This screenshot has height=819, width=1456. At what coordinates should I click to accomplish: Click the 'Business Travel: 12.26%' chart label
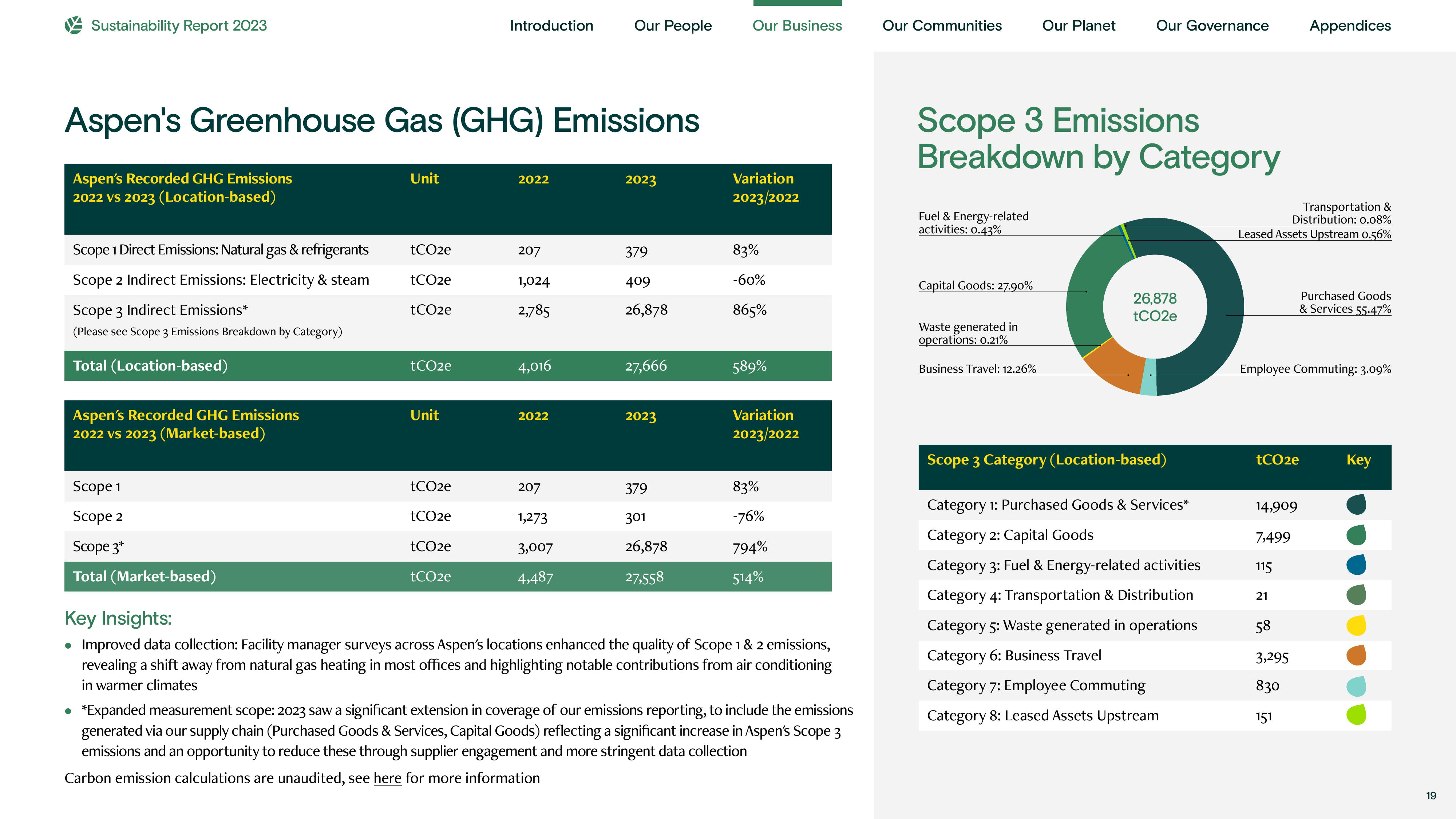pos(977,368)
